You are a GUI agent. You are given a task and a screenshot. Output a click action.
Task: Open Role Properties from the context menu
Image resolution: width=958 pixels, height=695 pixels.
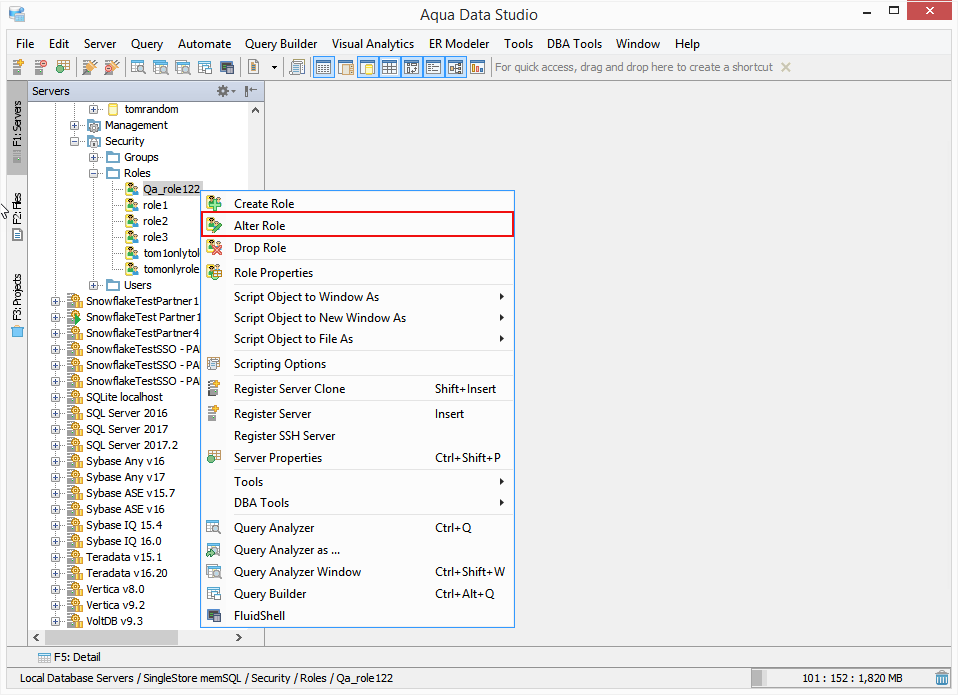[x=357, y=272]
